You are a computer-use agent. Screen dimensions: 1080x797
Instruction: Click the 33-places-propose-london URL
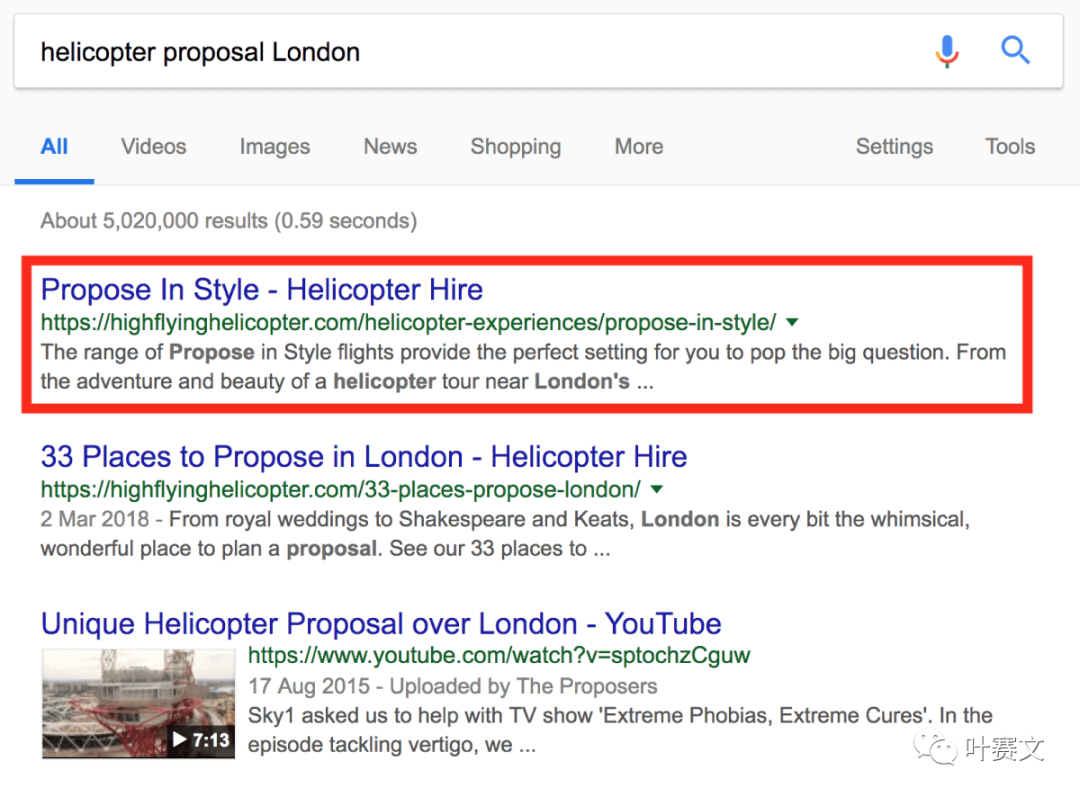[x=341, y=490]
